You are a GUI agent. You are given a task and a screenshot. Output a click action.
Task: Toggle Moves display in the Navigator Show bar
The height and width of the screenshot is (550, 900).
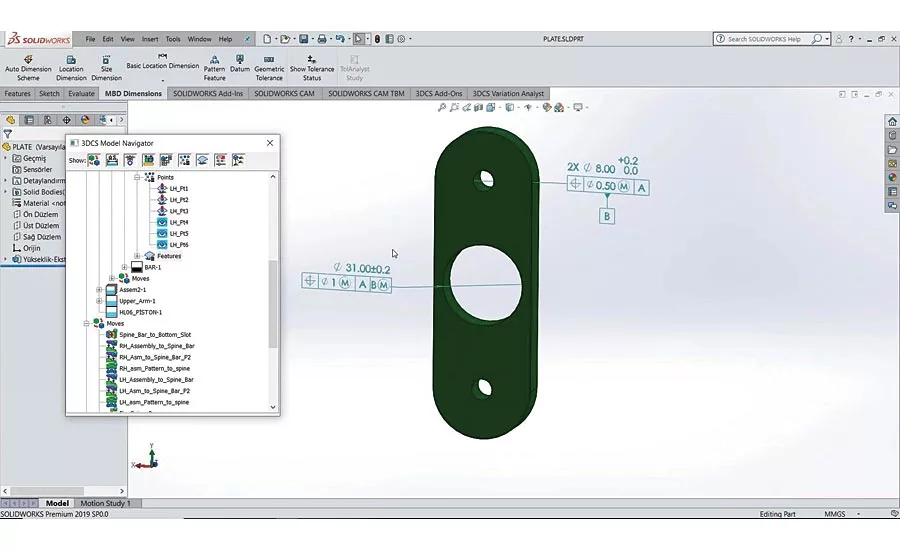click(x=94, y=160)
